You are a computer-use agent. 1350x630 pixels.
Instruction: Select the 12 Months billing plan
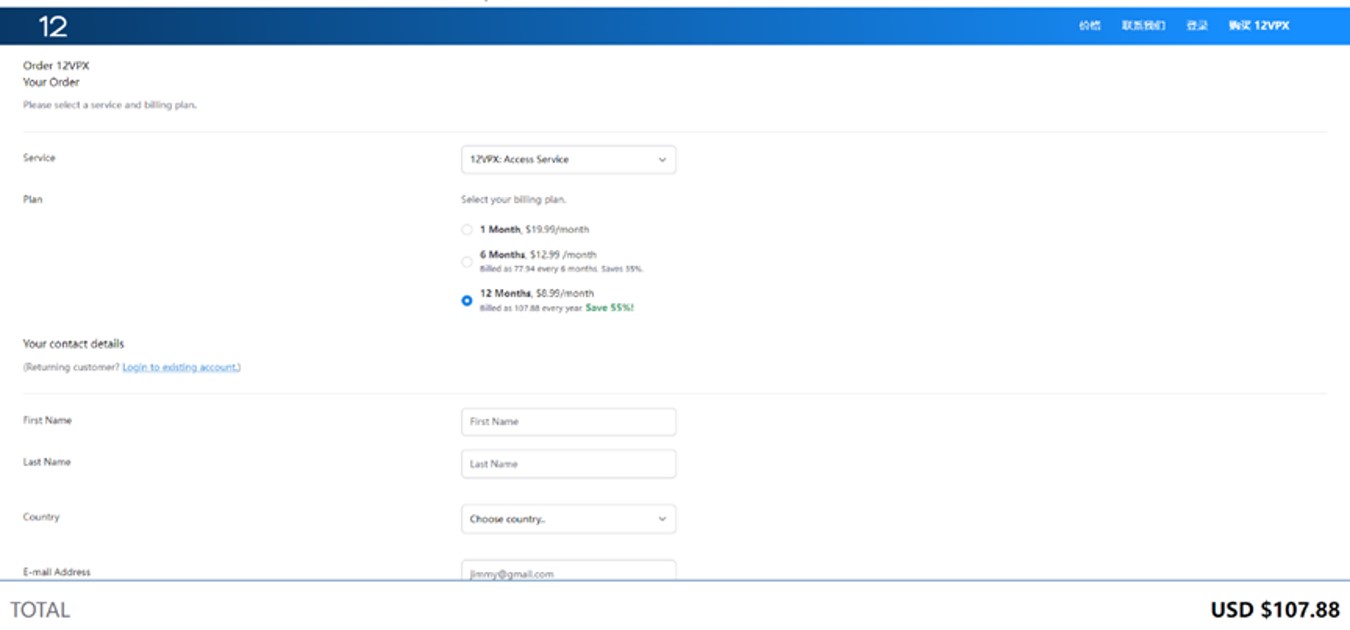click(x=467, y=300)
